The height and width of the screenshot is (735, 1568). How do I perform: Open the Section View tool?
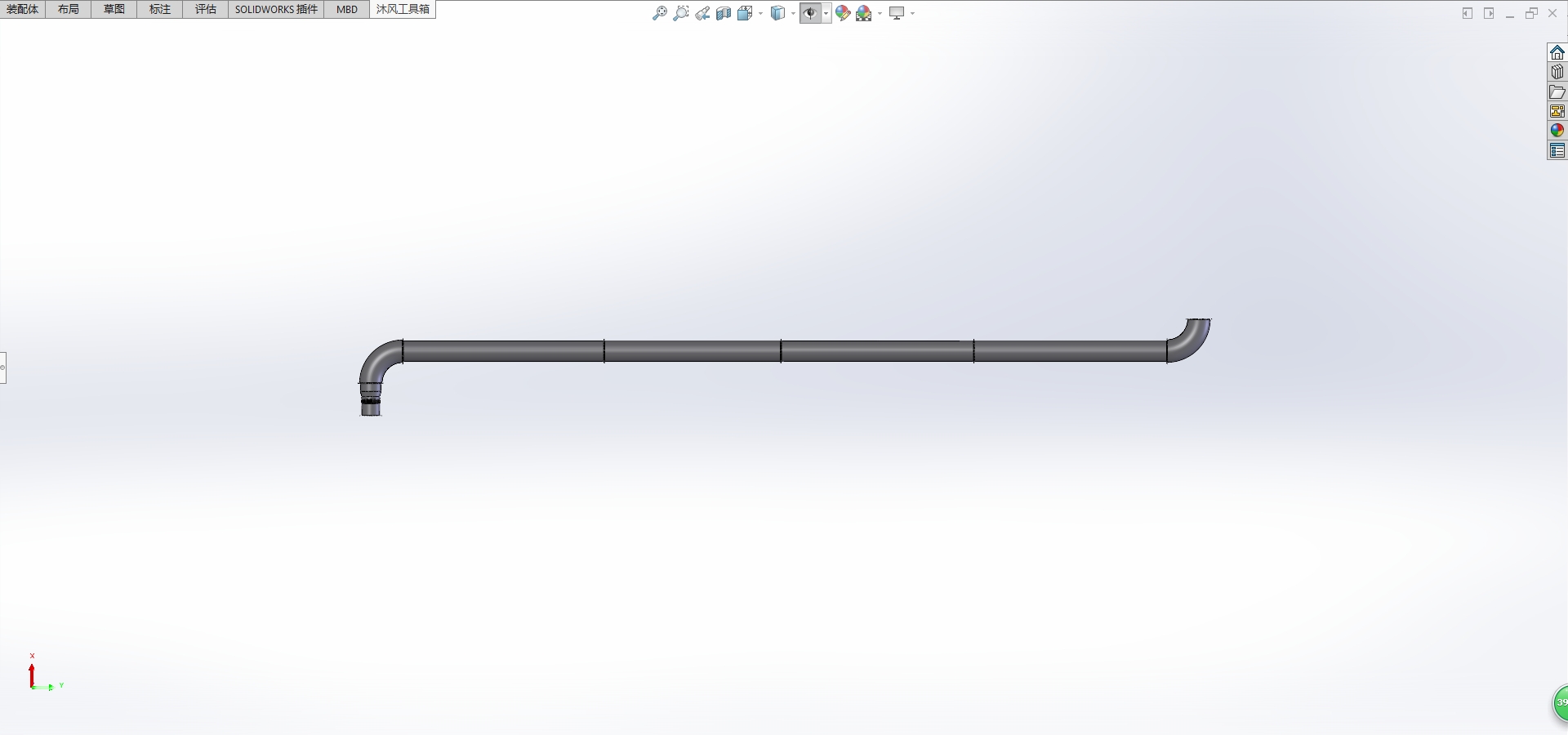(724, 13)
